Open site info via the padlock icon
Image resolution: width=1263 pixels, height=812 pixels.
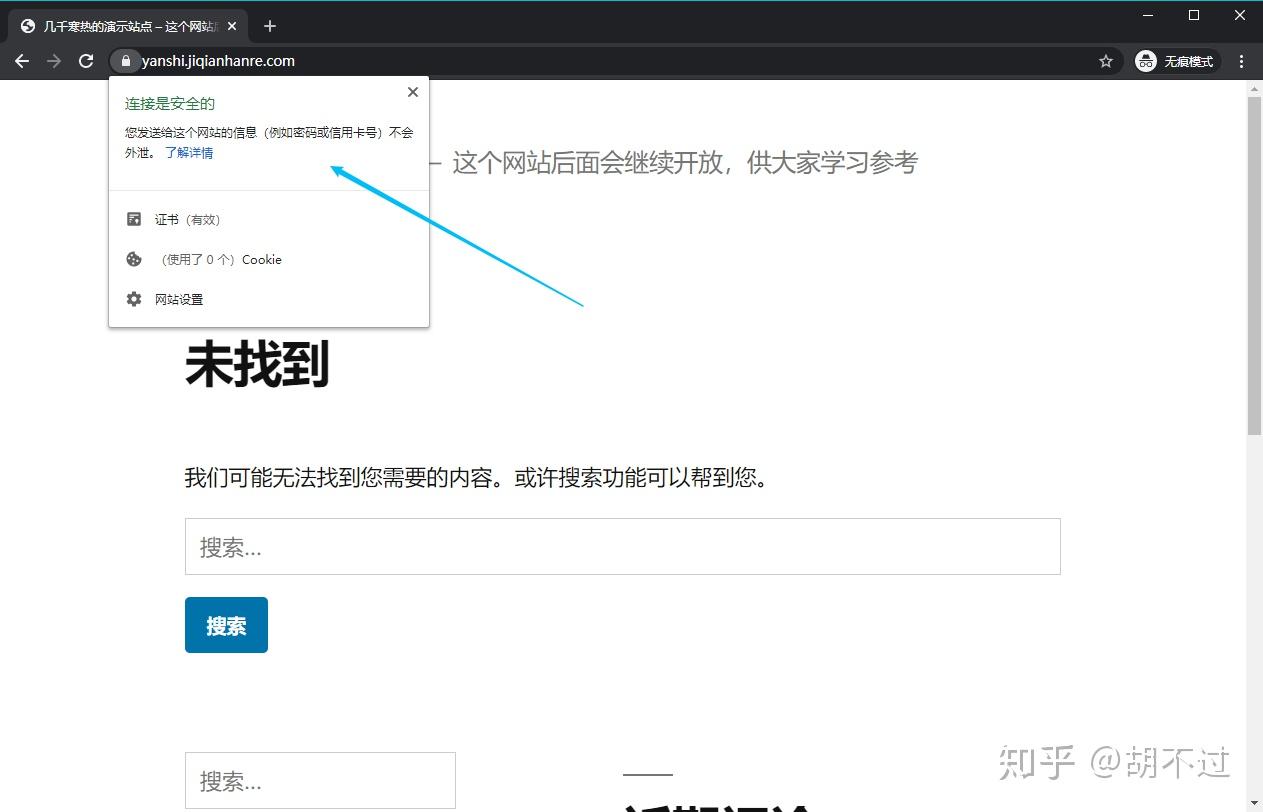point(125,61)
